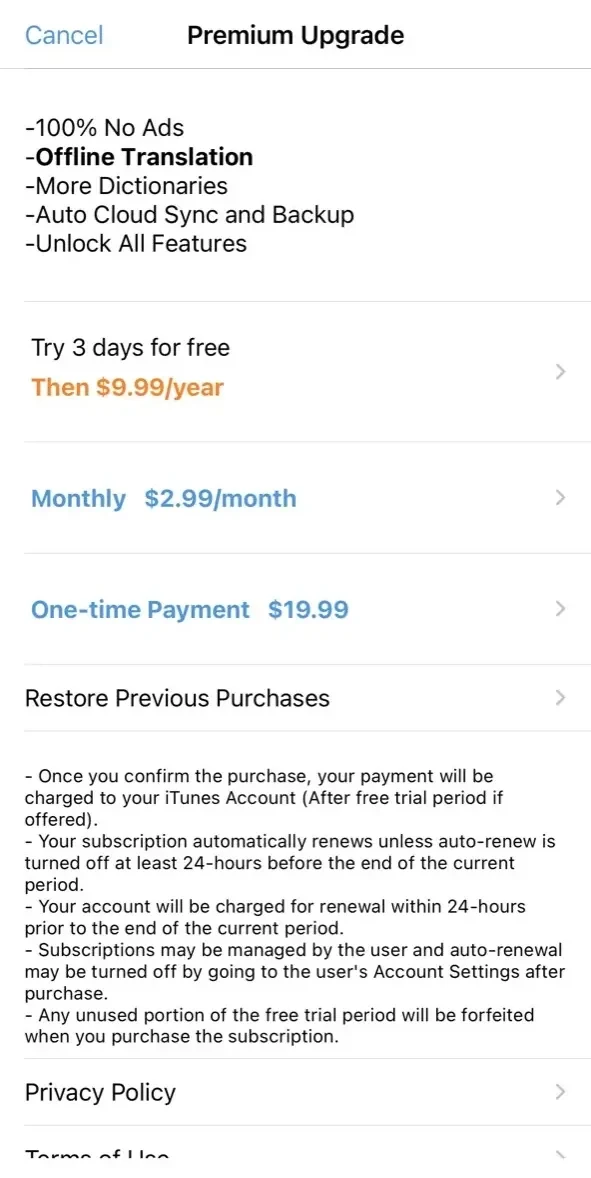Tap the chevron on the partially visible Terms row
The image size is (591, 1178).
pos(559,1157)
